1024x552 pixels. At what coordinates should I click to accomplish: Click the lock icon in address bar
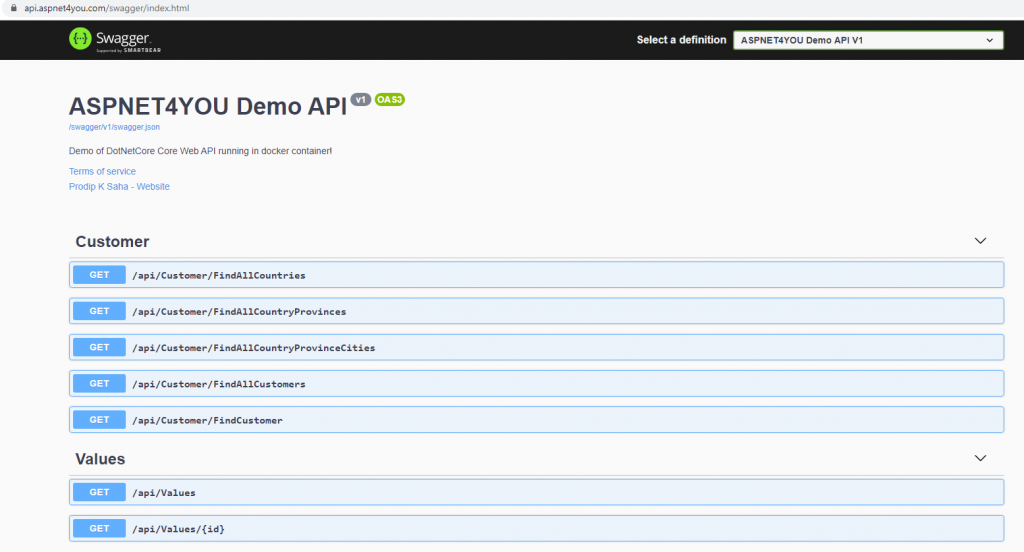pos(13,8)
